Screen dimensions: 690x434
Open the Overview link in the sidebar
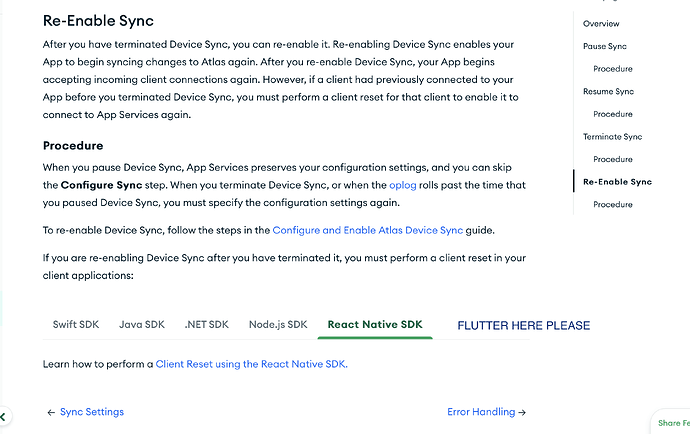601,23
